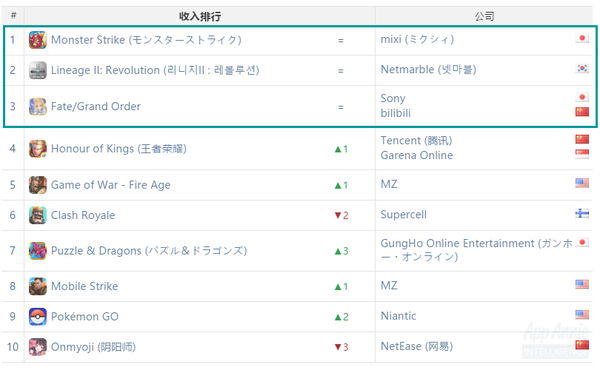Select the Fate/Grand Order game icon
This screenshot has height=370, width=600.
pos(38,106)
